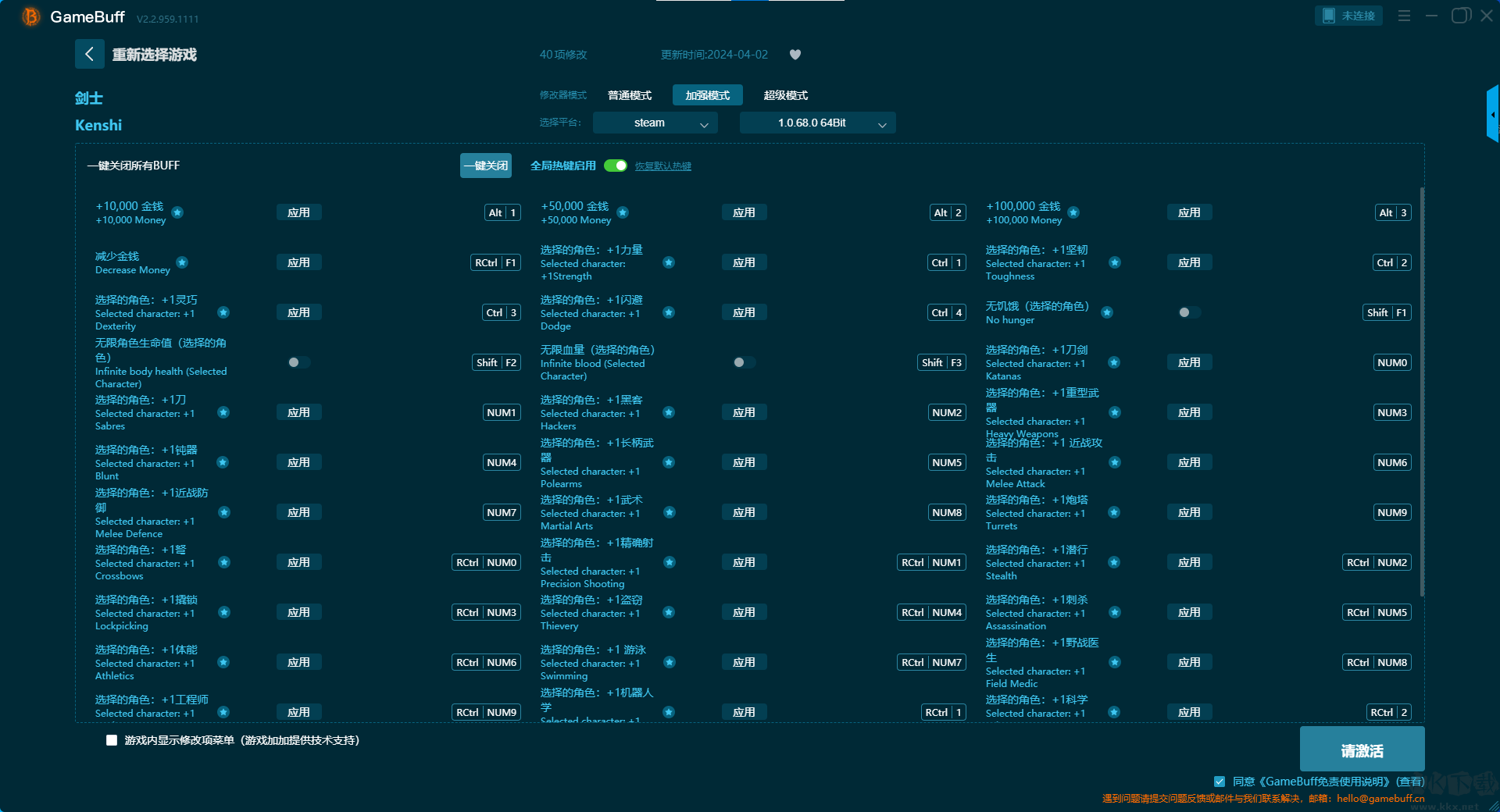Click the vertical scrollbar of cheat list
Screen dimensions: 1500x812
(x=1421, y=390)
